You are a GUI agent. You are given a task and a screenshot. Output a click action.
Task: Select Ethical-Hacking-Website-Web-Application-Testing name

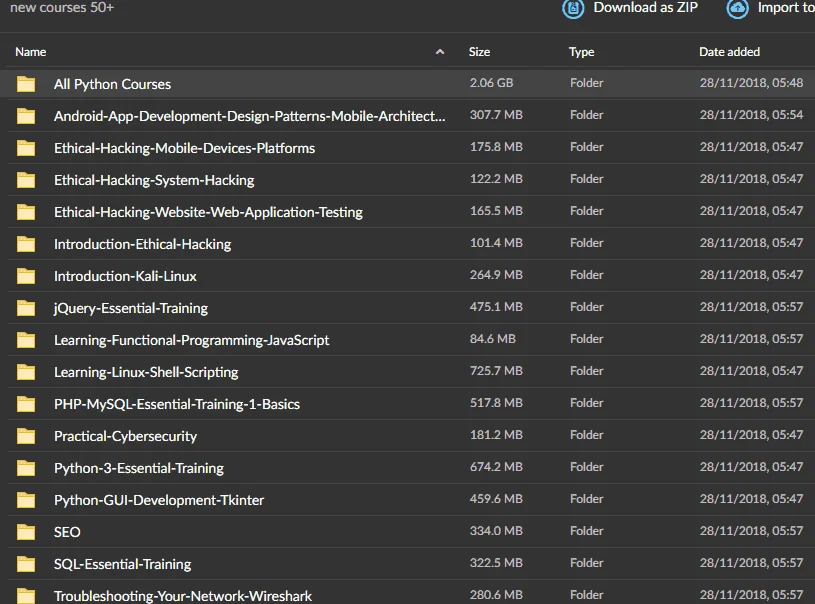click(208, 212)
